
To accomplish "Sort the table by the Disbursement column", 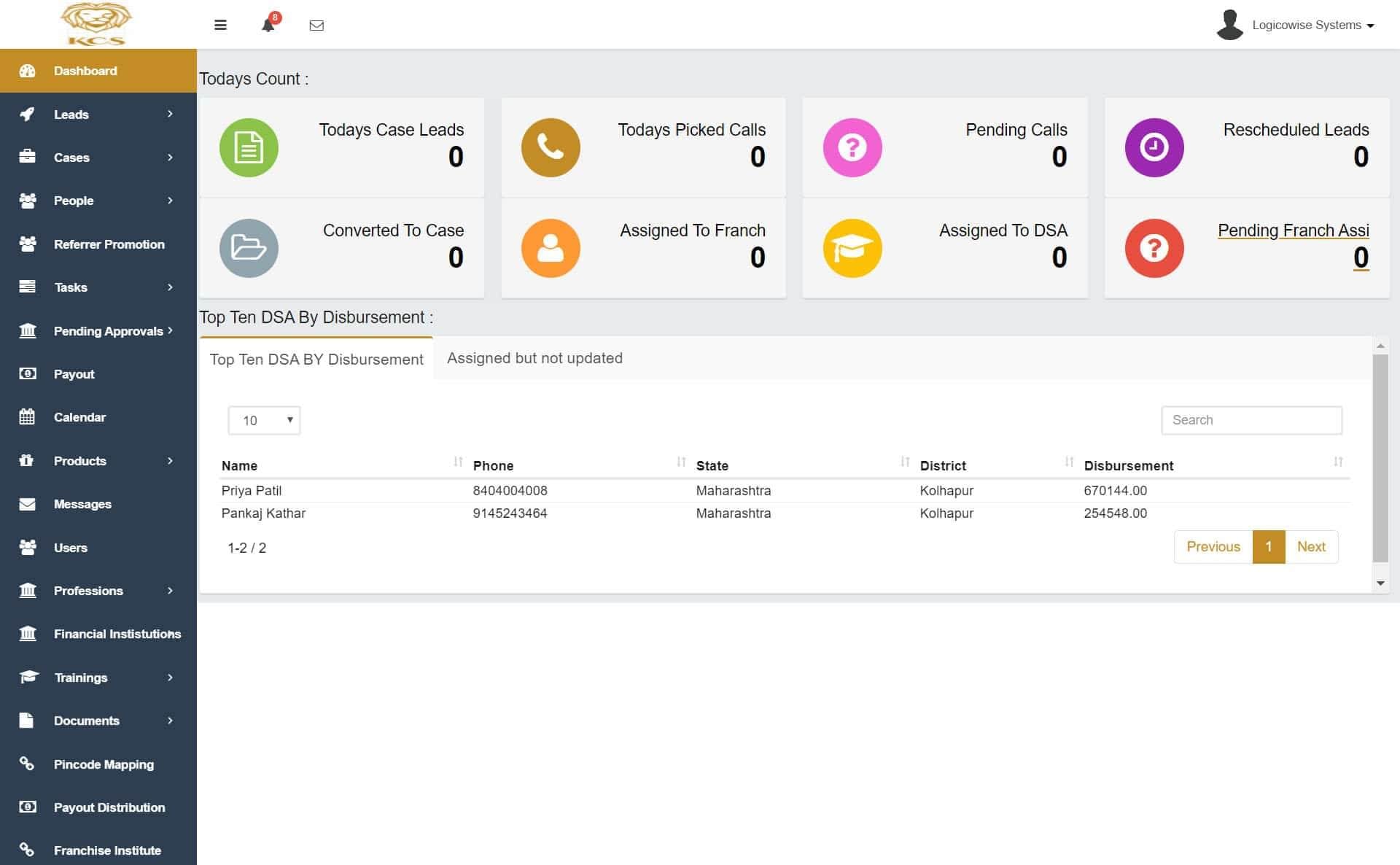I will (x=1128, y=465).
